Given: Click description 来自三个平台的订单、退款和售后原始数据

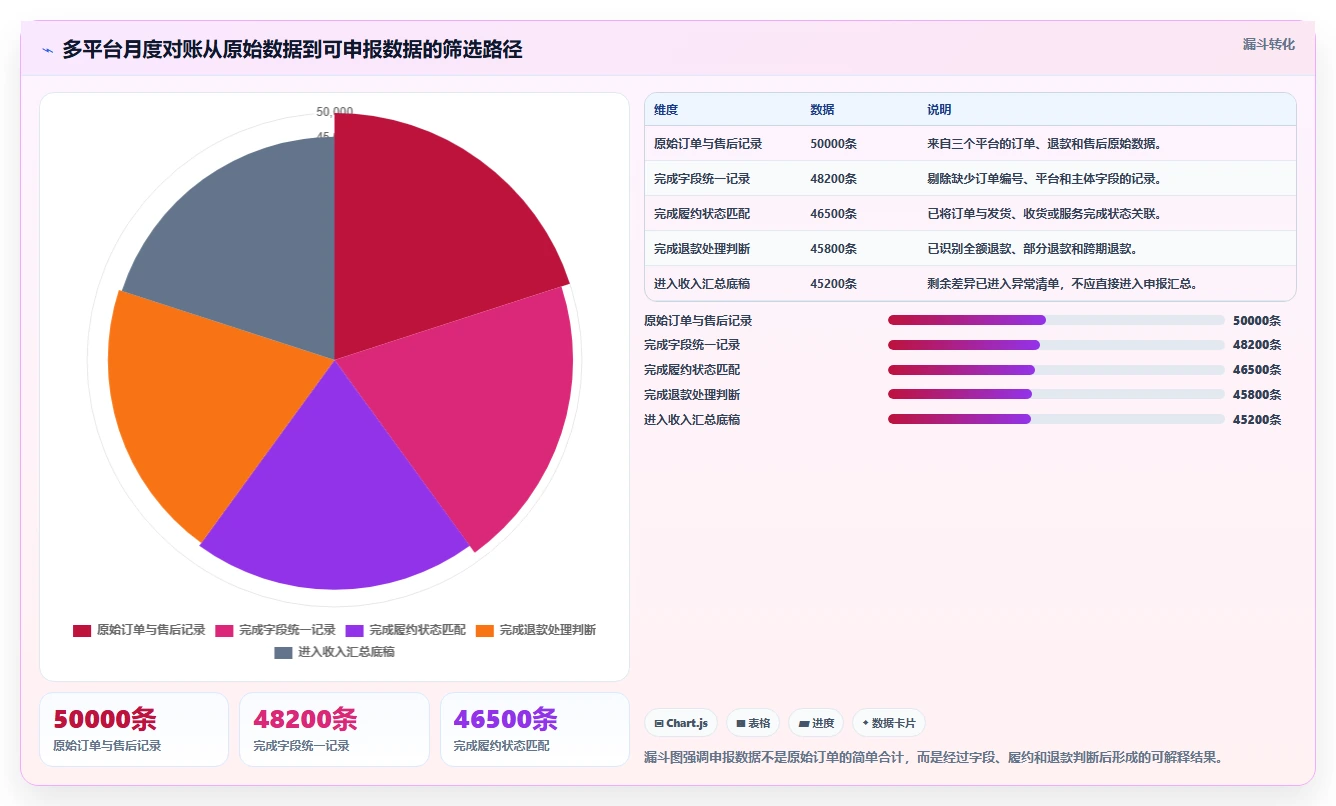Looking at the screenshot, I should pos(1044,144).
